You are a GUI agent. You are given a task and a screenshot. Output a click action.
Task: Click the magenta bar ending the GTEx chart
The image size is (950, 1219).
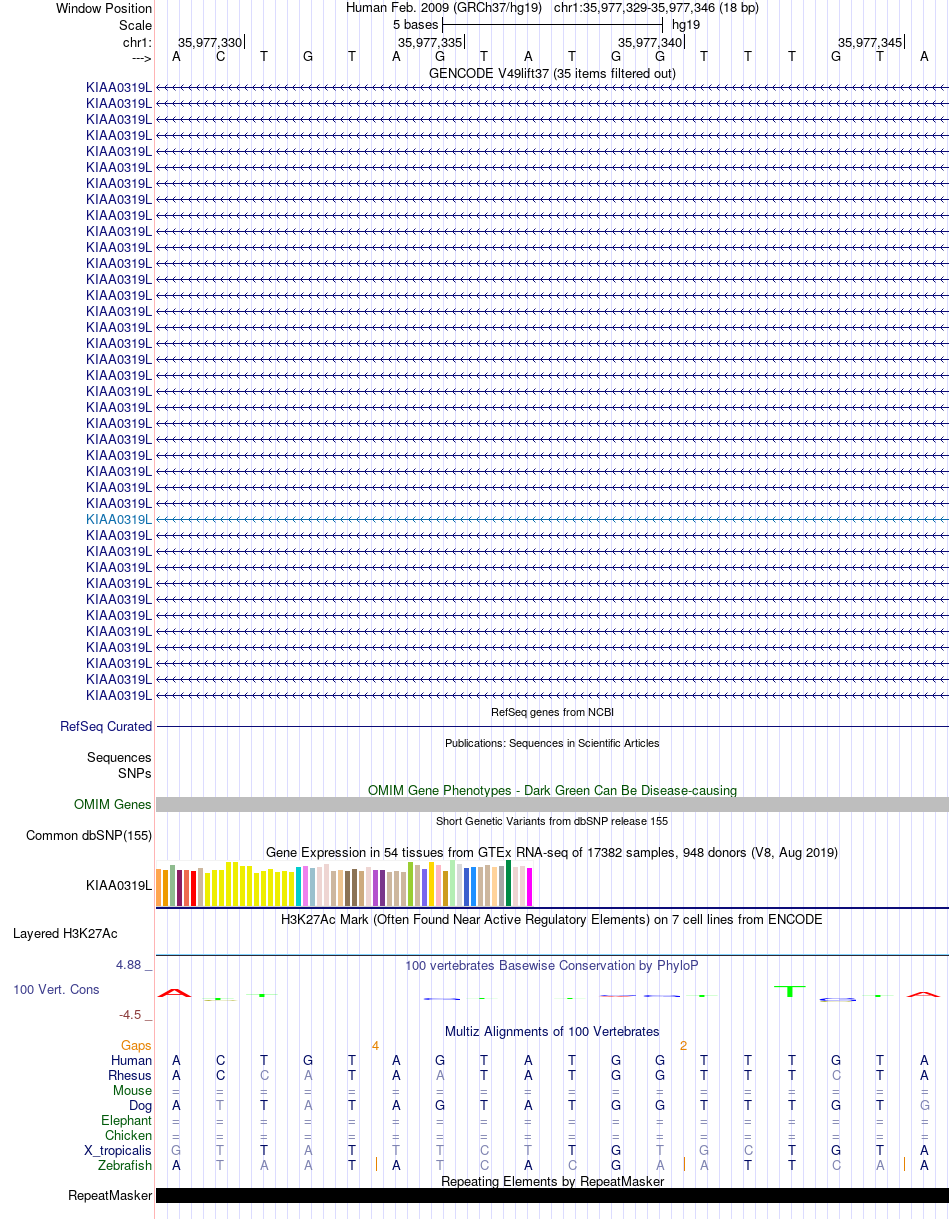tap(529, 887)
